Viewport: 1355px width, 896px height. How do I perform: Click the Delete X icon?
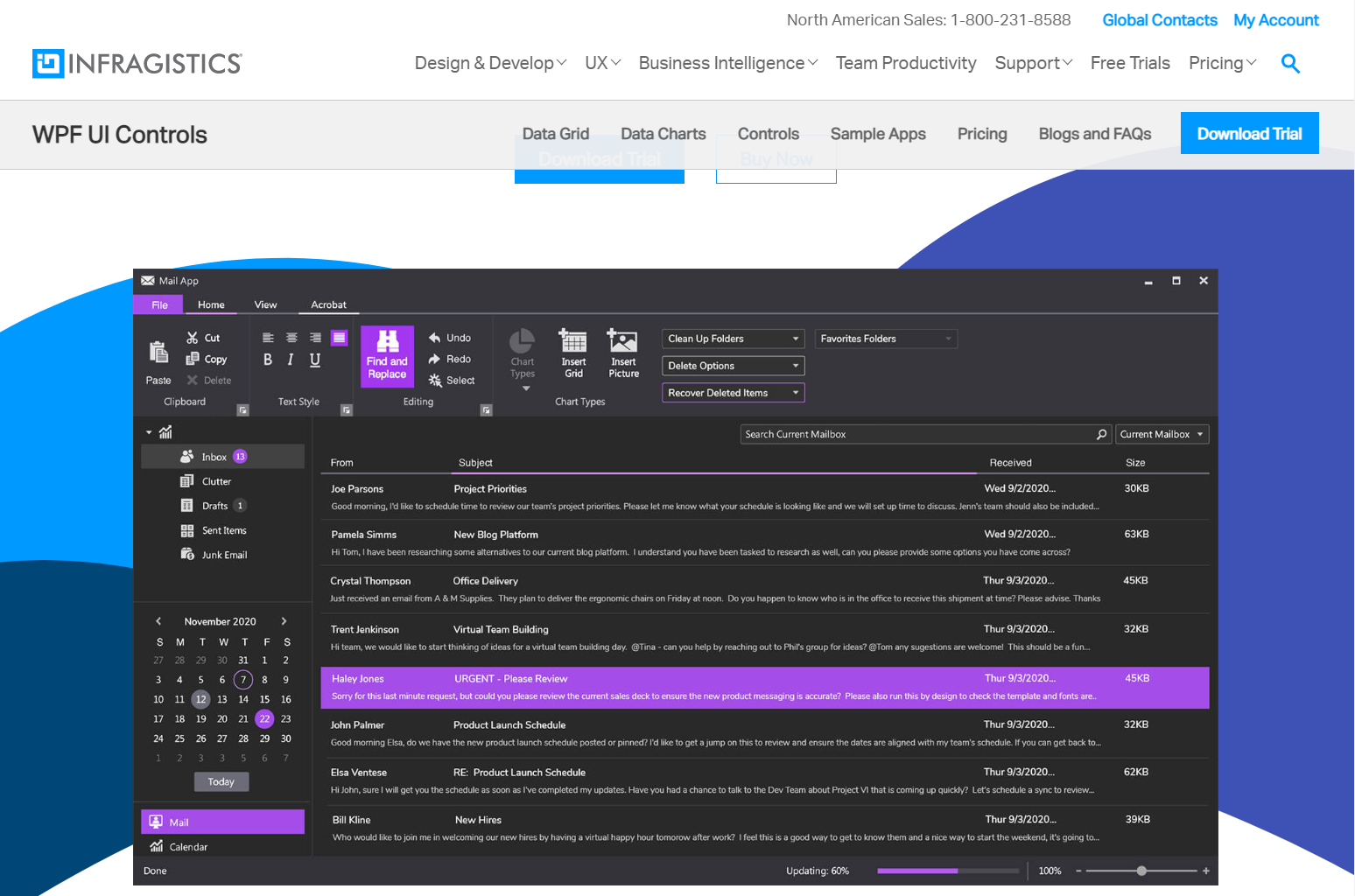coord(193,381)
